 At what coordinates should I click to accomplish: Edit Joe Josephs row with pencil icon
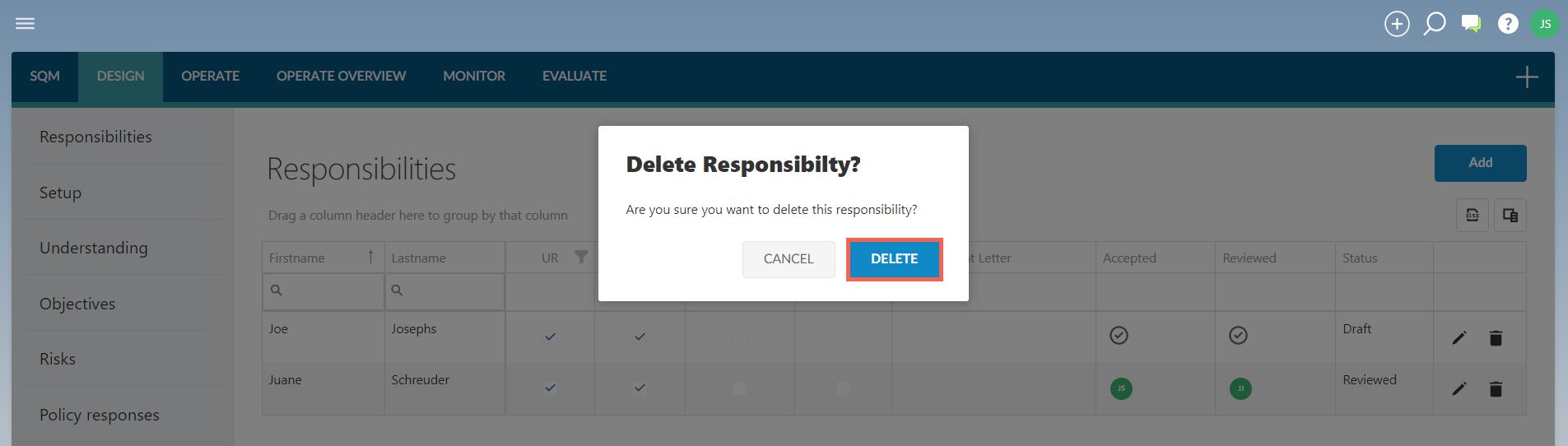tap(1459, 338)
